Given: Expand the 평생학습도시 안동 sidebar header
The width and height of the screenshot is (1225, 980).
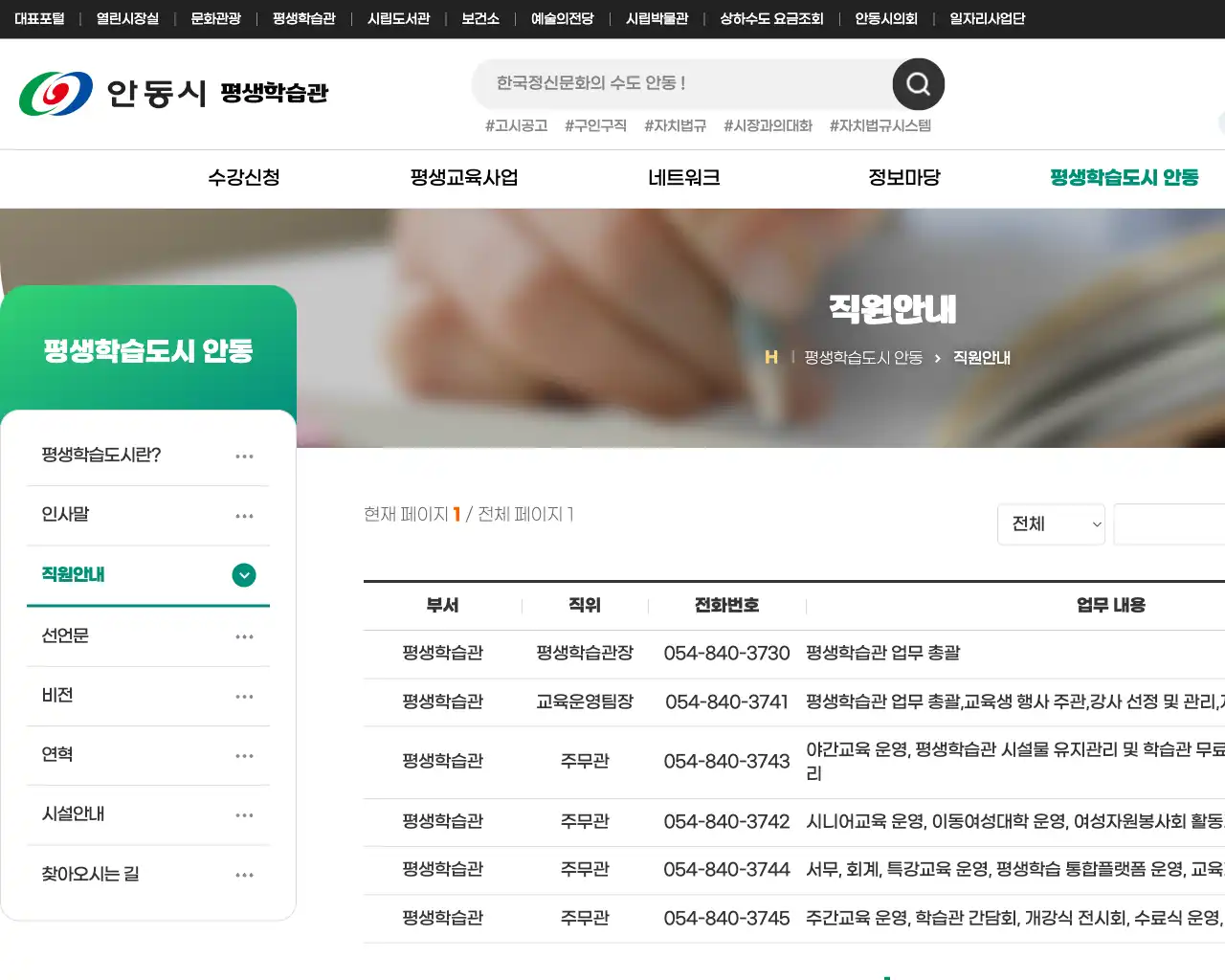Looking at the screenshot, I should tap(148, 350).
